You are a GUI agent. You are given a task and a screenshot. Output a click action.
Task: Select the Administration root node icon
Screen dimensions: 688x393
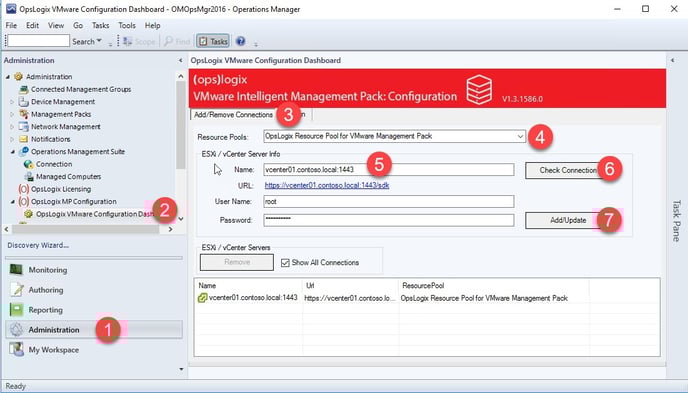(x=18, y=76)
